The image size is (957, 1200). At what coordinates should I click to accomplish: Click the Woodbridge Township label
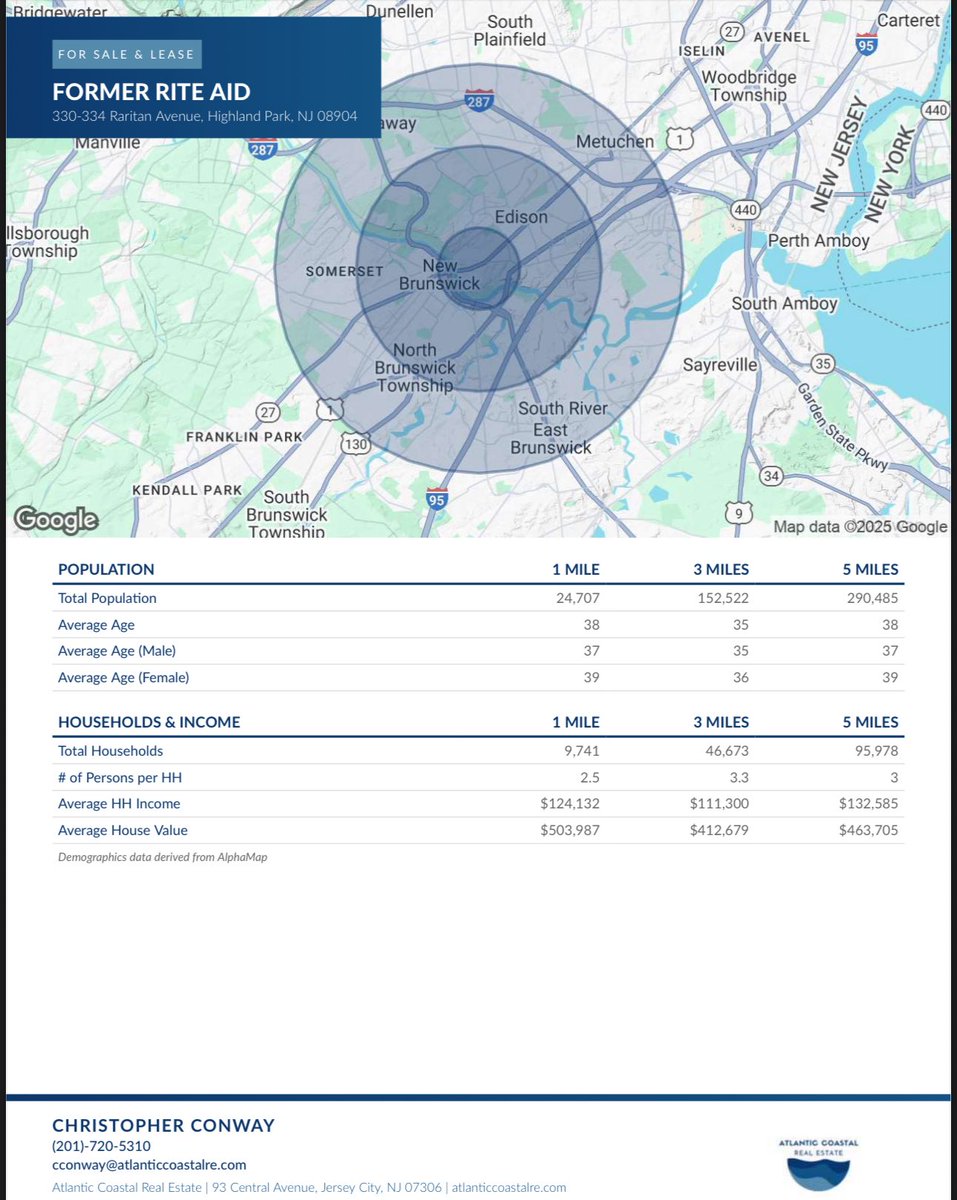click(x=749, y=86)
